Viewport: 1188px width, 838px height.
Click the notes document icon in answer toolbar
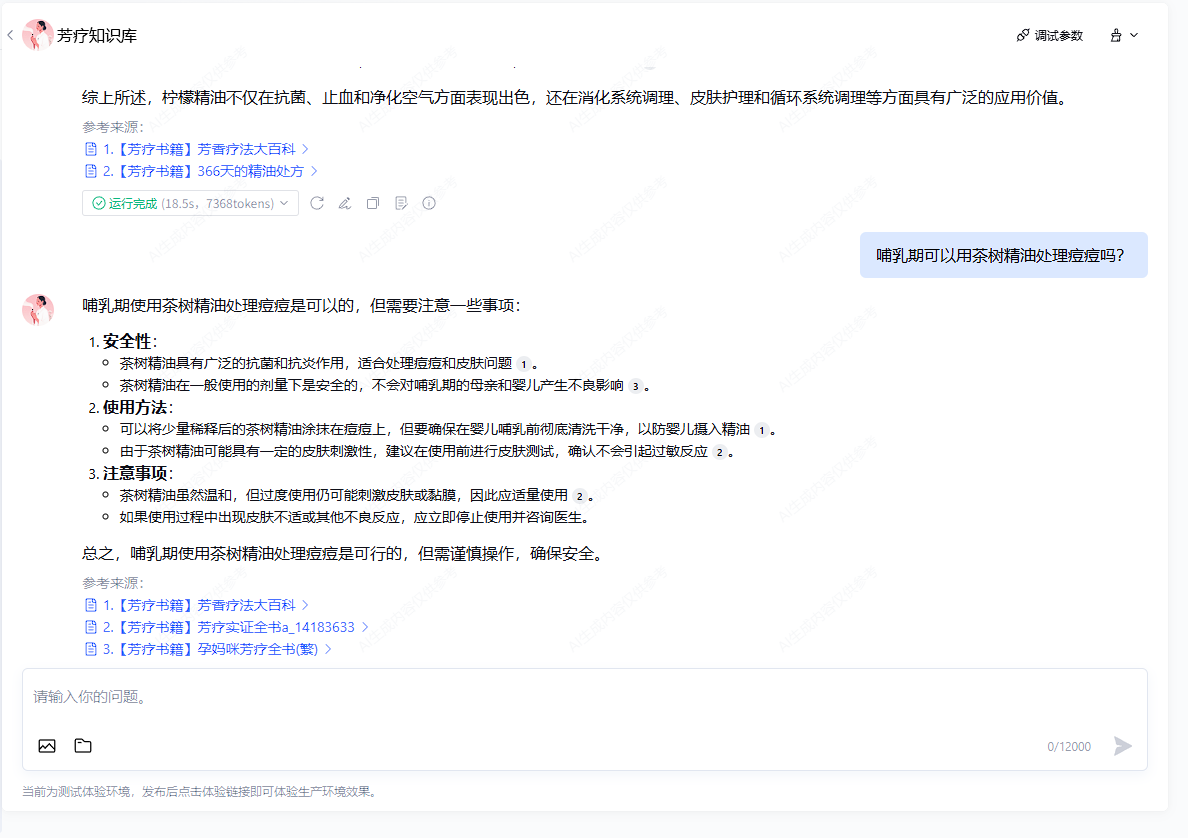tap(401, 203)
